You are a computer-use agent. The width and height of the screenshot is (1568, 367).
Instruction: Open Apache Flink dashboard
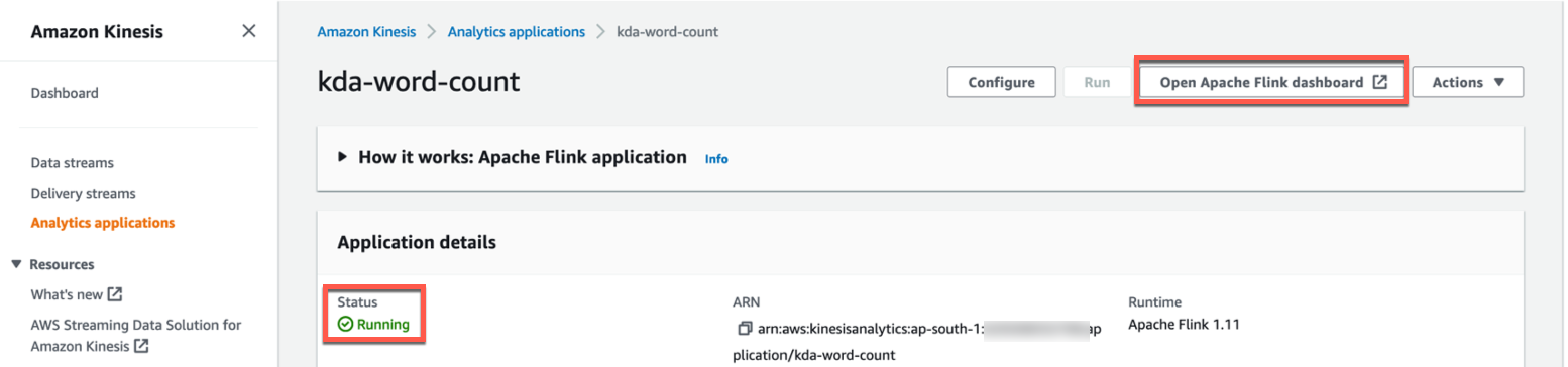[1272, 82]
